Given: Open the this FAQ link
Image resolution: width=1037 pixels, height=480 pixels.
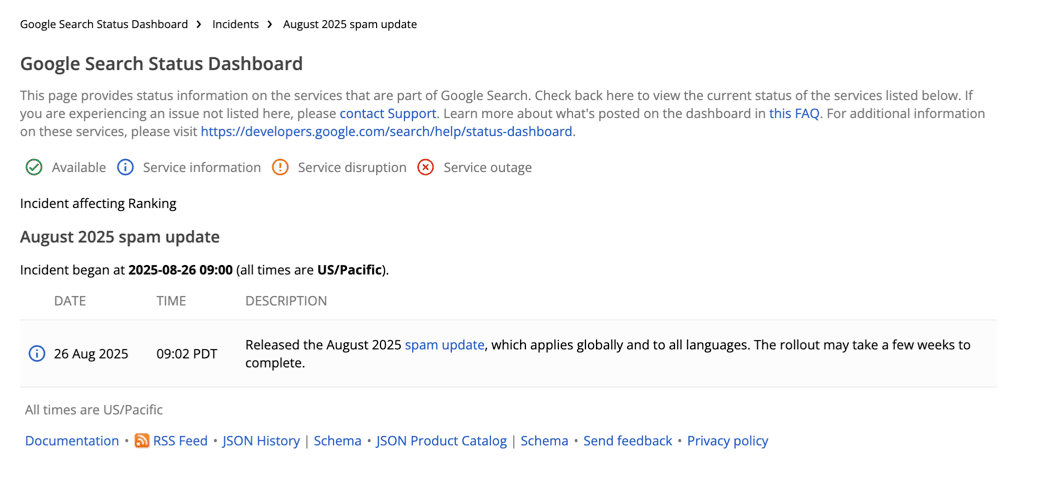Looking at the screenshot, I should (794, 113).
